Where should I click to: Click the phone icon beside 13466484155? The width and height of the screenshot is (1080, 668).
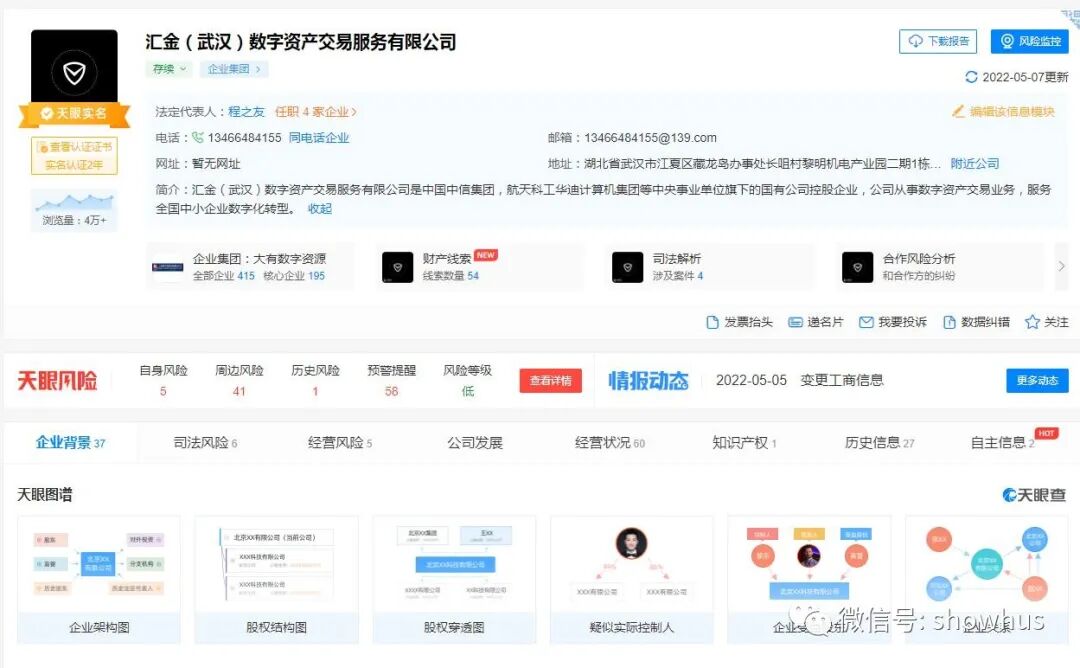click(x=198, y=138)
